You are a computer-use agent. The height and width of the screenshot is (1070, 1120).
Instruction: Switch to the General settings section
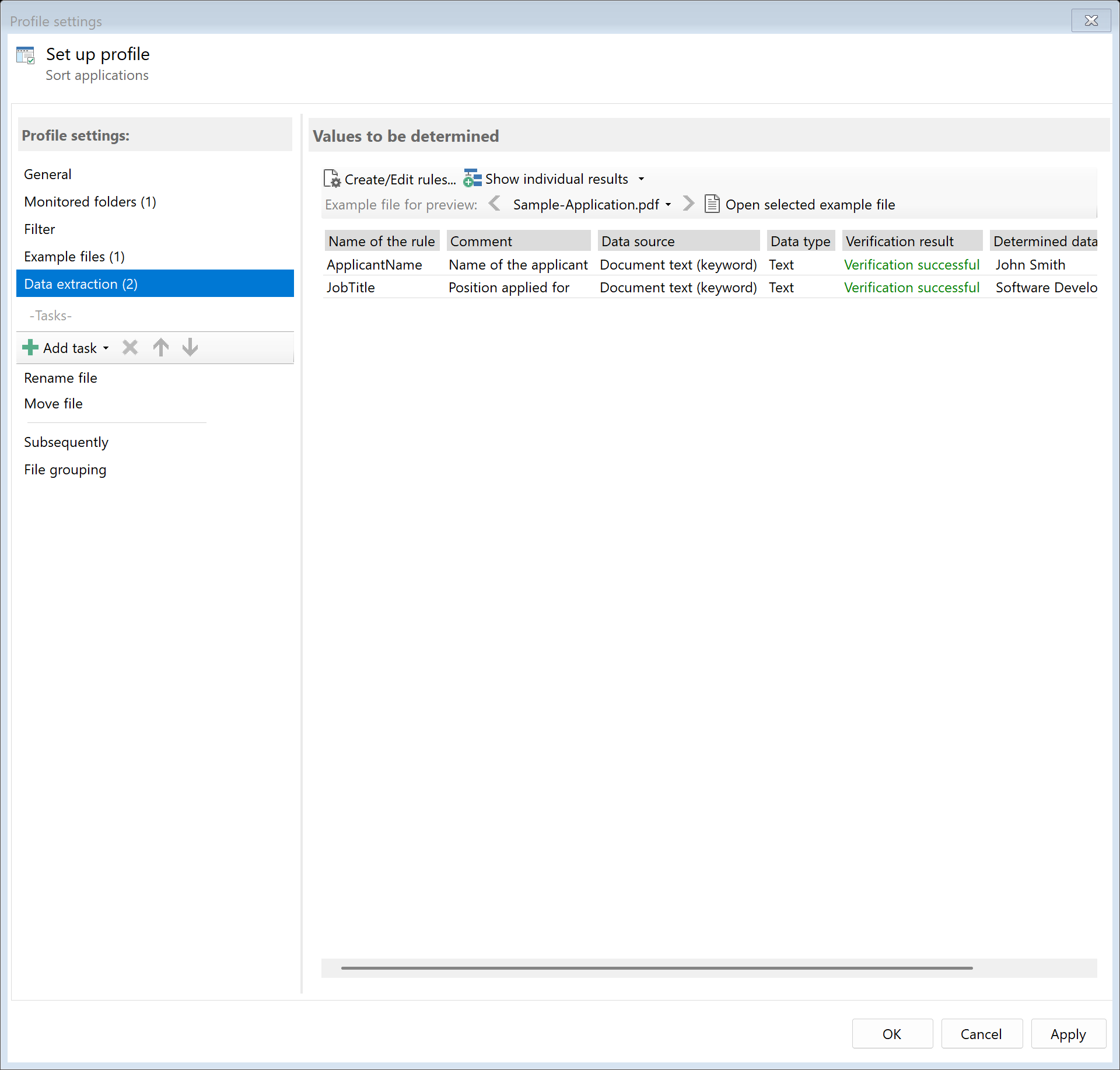coord(48,174)
